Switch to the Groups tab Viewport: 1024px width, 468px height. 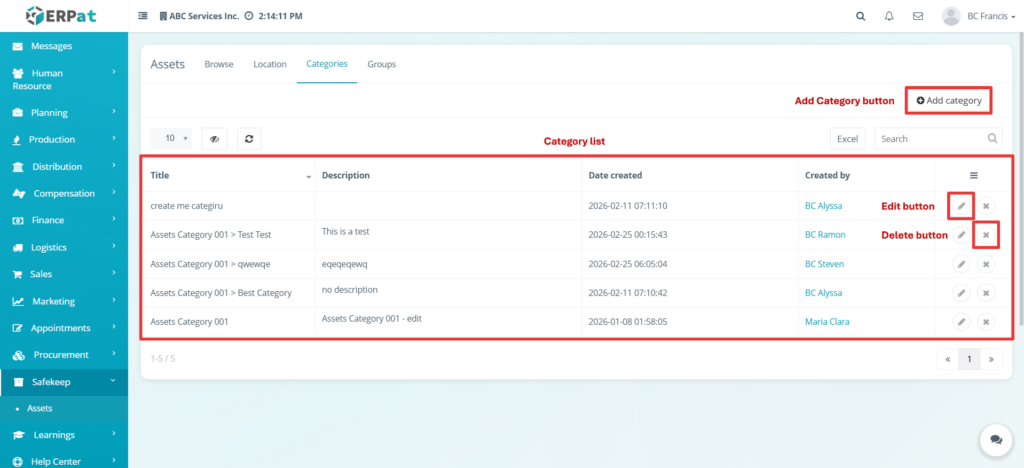click(x=381, y=64)
